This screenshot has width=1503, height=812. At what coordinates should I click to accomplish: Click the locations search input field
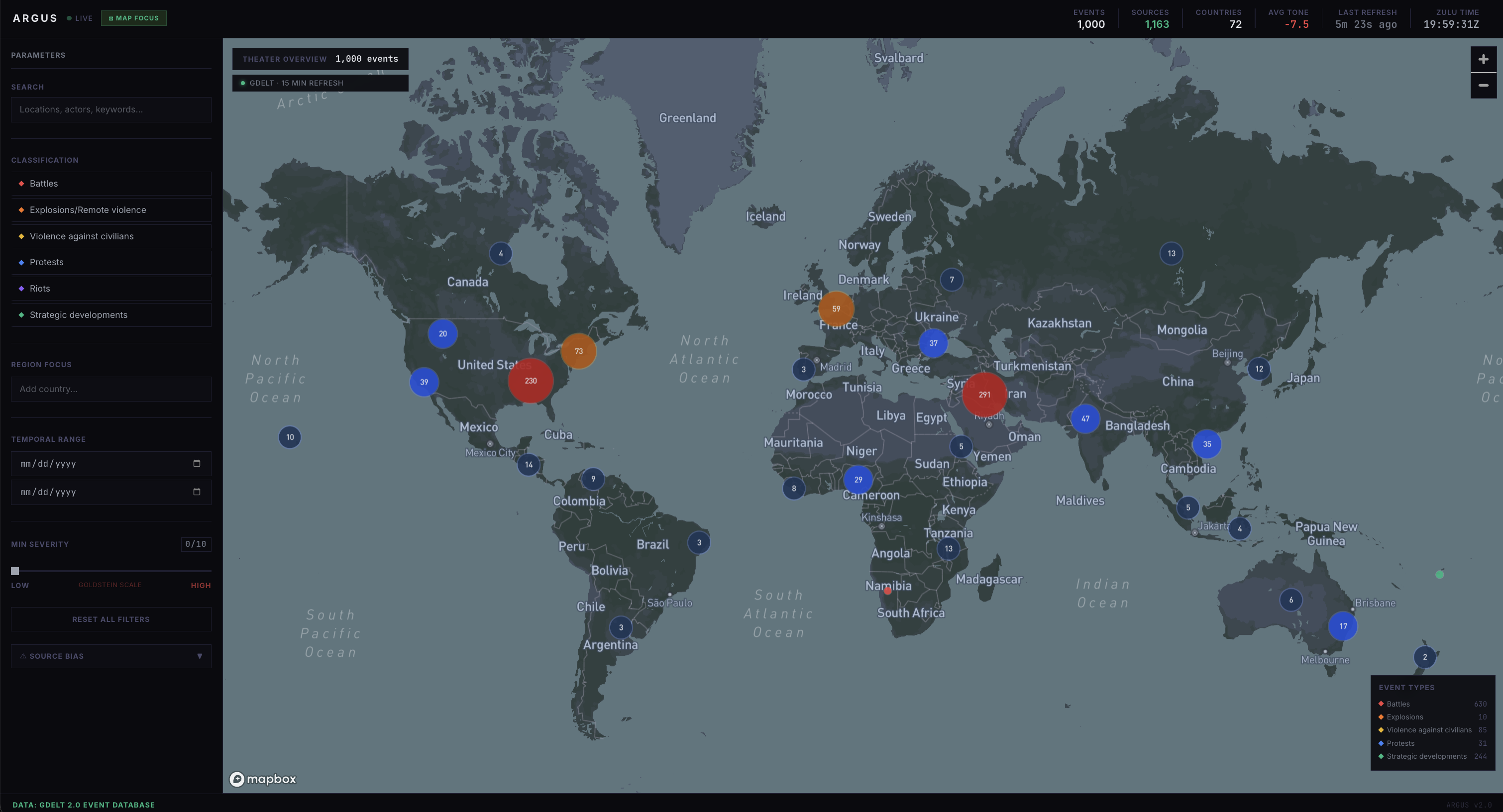click(x=110, y=109)
